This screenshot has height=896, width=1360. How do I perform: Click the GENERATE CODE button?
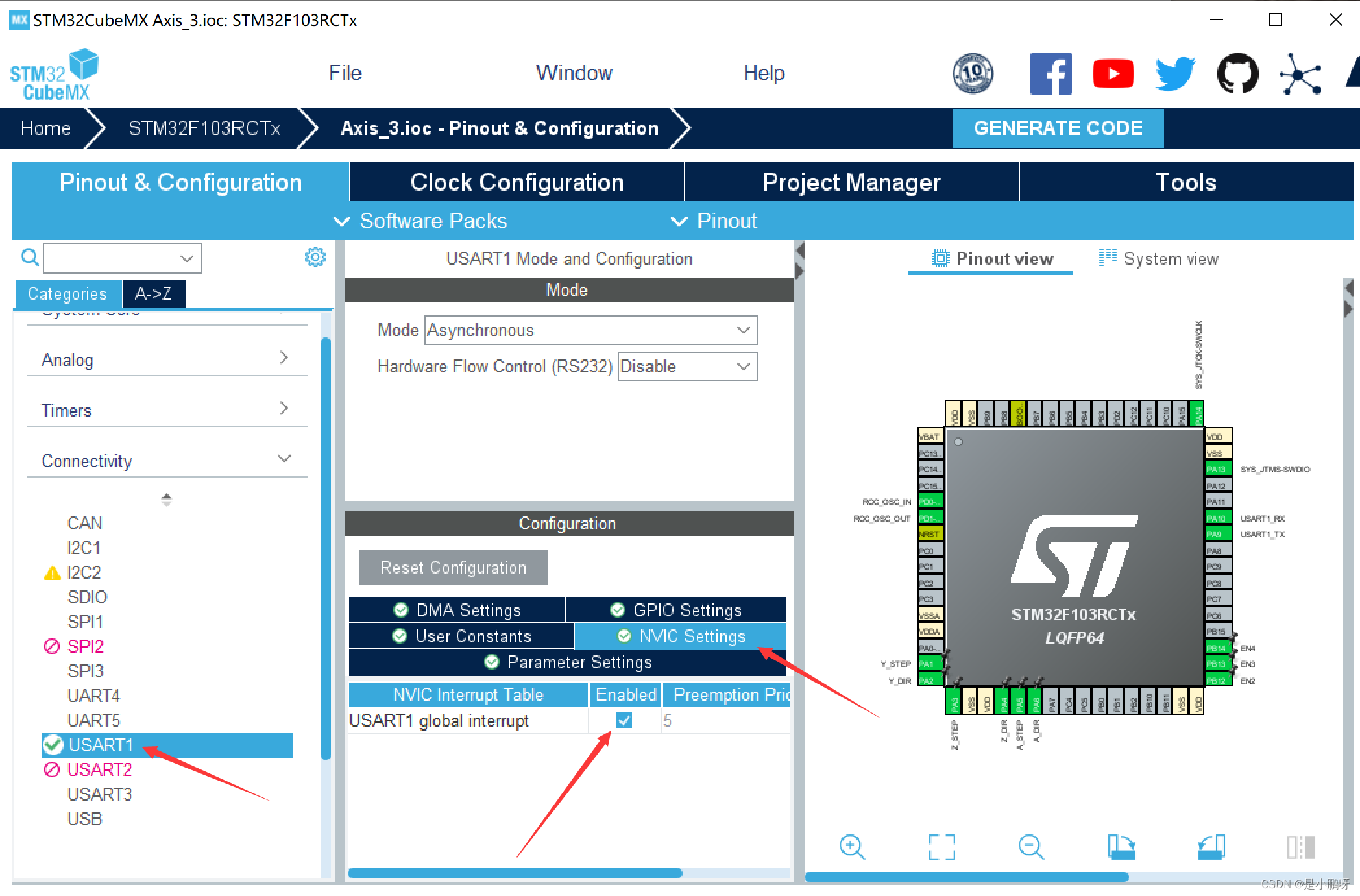(x=1058, y=128)
